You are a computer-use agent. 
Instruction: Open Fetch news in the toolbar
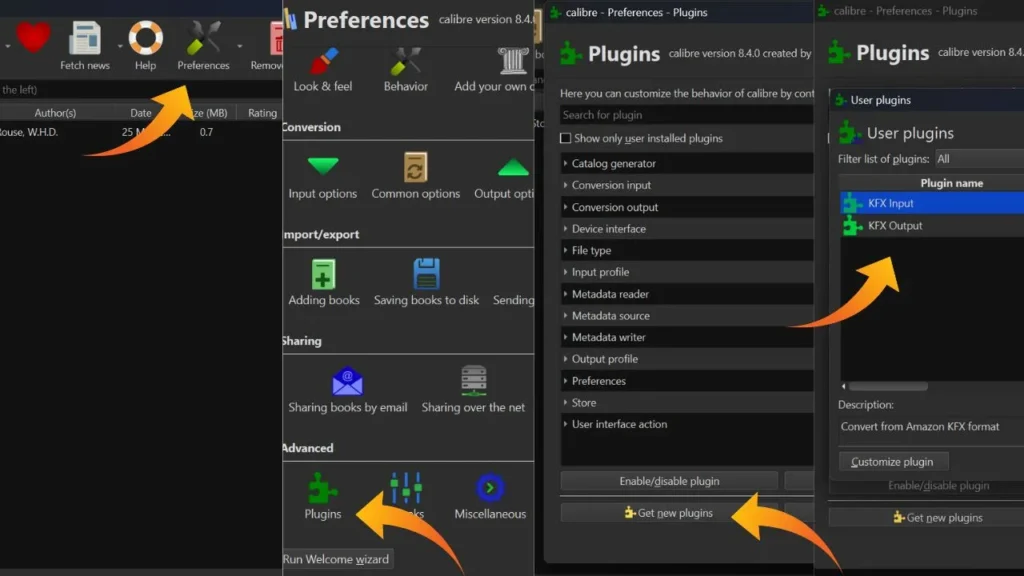pyautogui.click(x=85, y=46)
